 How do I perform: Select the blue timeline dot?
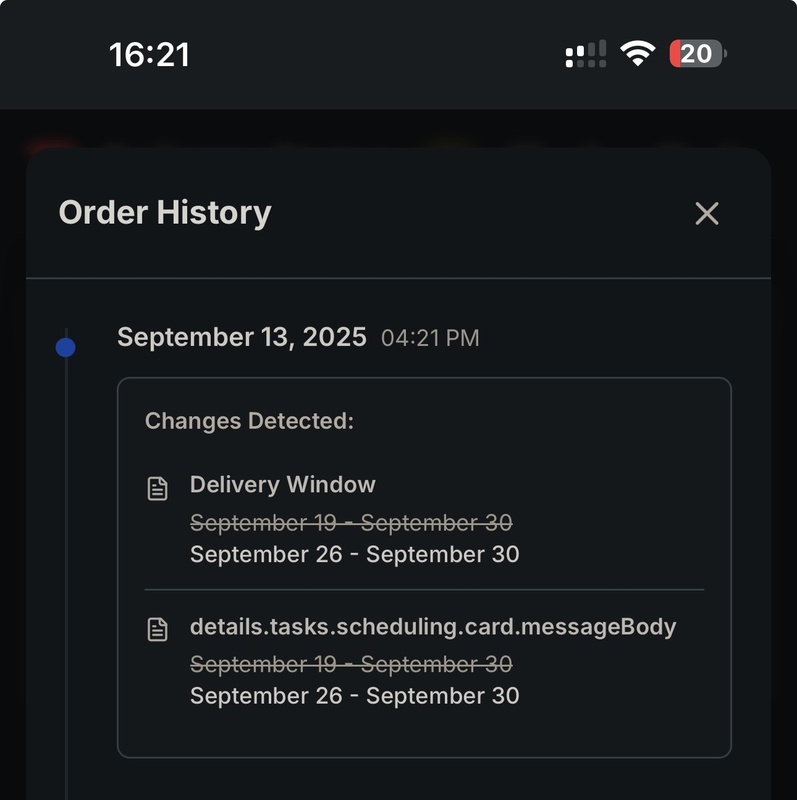(66, 348)
